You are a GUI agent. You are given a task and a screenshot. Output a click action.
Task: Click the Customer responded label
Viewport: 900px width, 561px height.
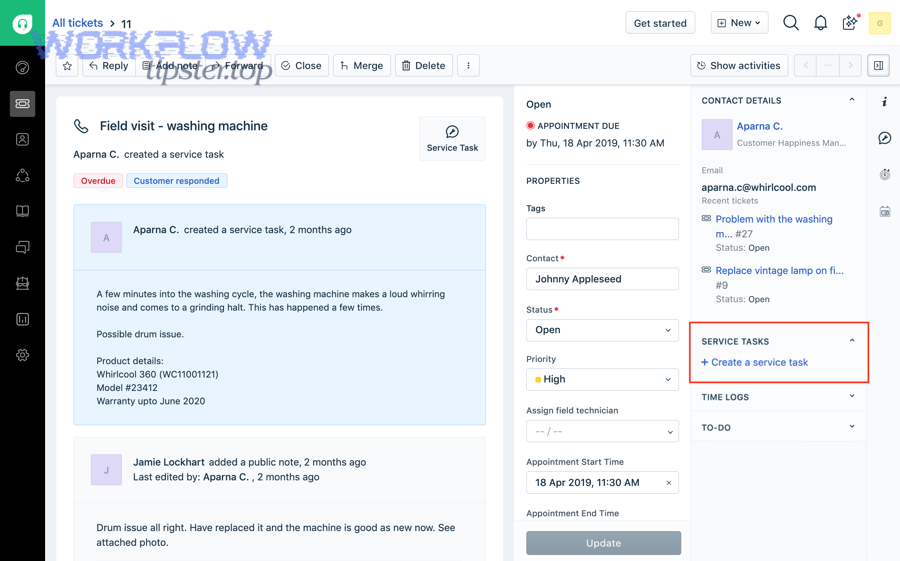click(x=176, y=181)
